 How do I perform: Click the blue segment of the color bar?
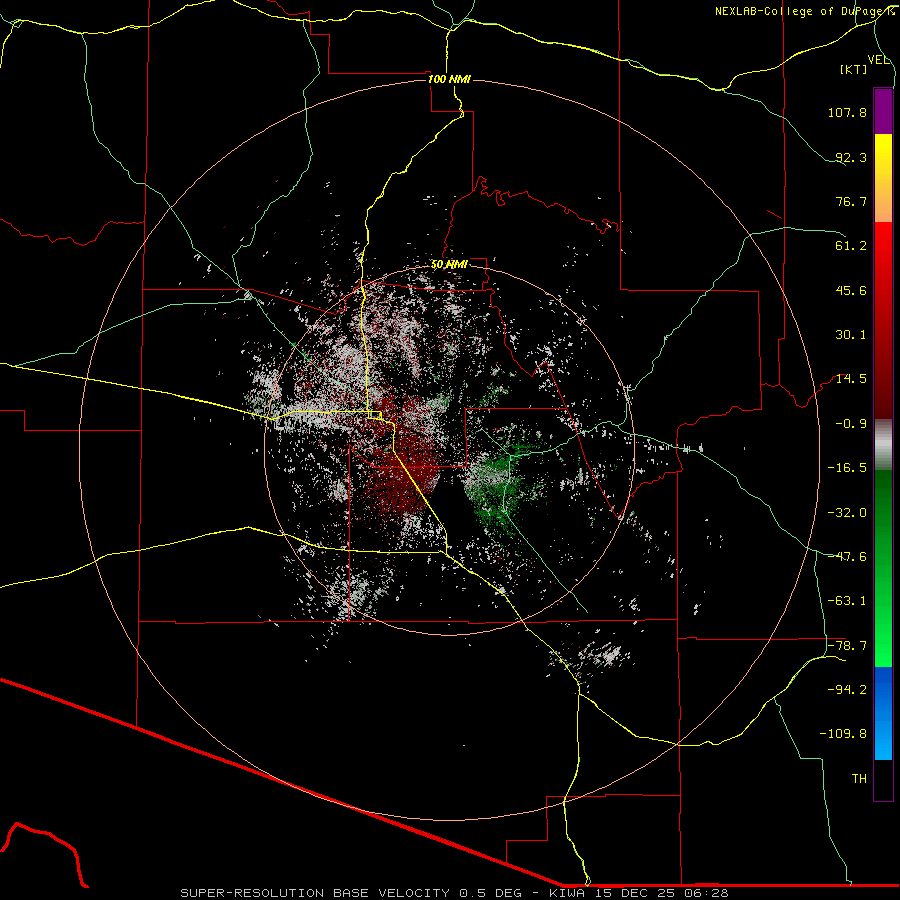[x=883, y=713]
